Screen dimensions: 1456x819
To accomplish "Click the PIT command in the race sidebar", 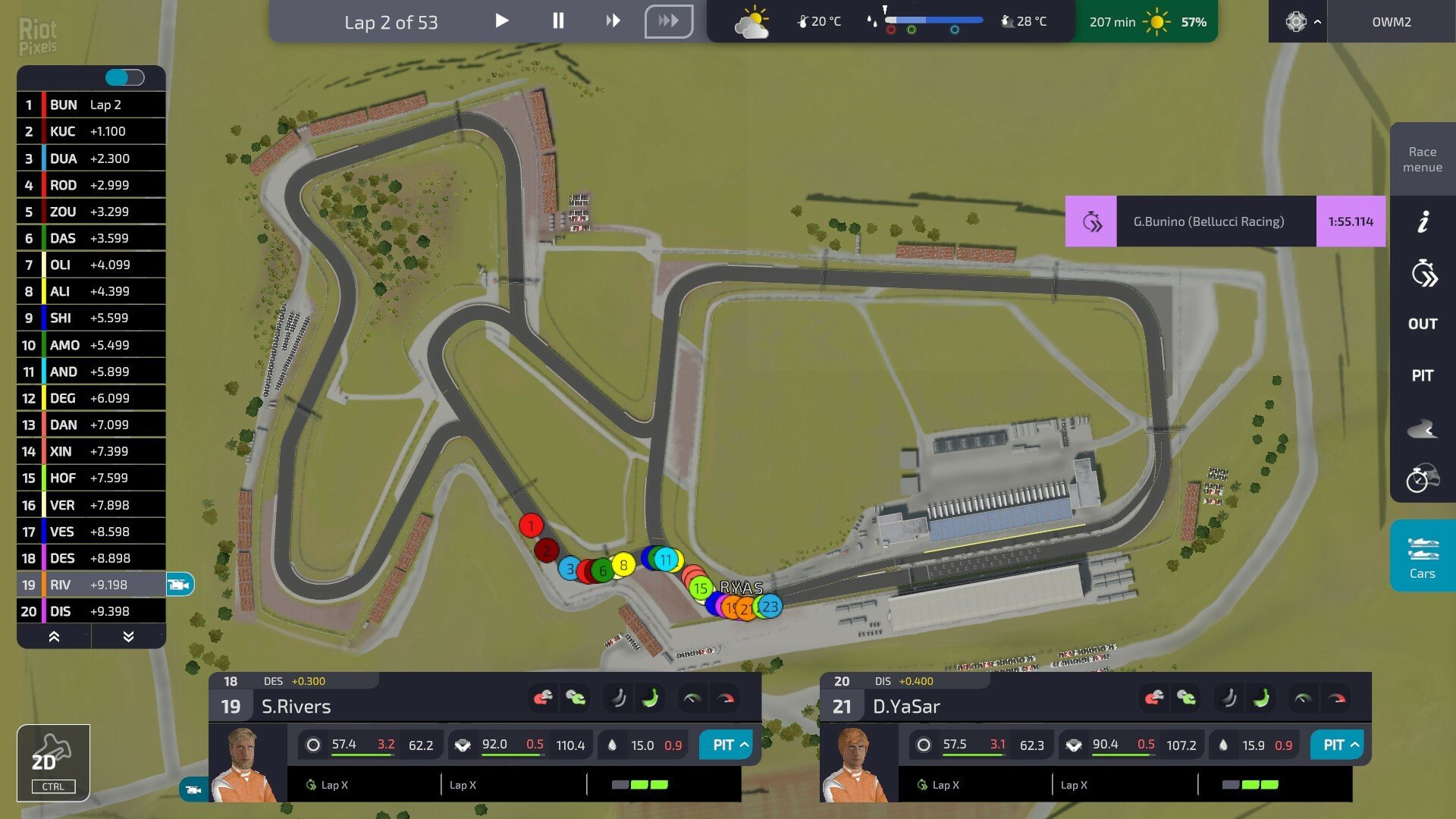I will point(1423,373).
